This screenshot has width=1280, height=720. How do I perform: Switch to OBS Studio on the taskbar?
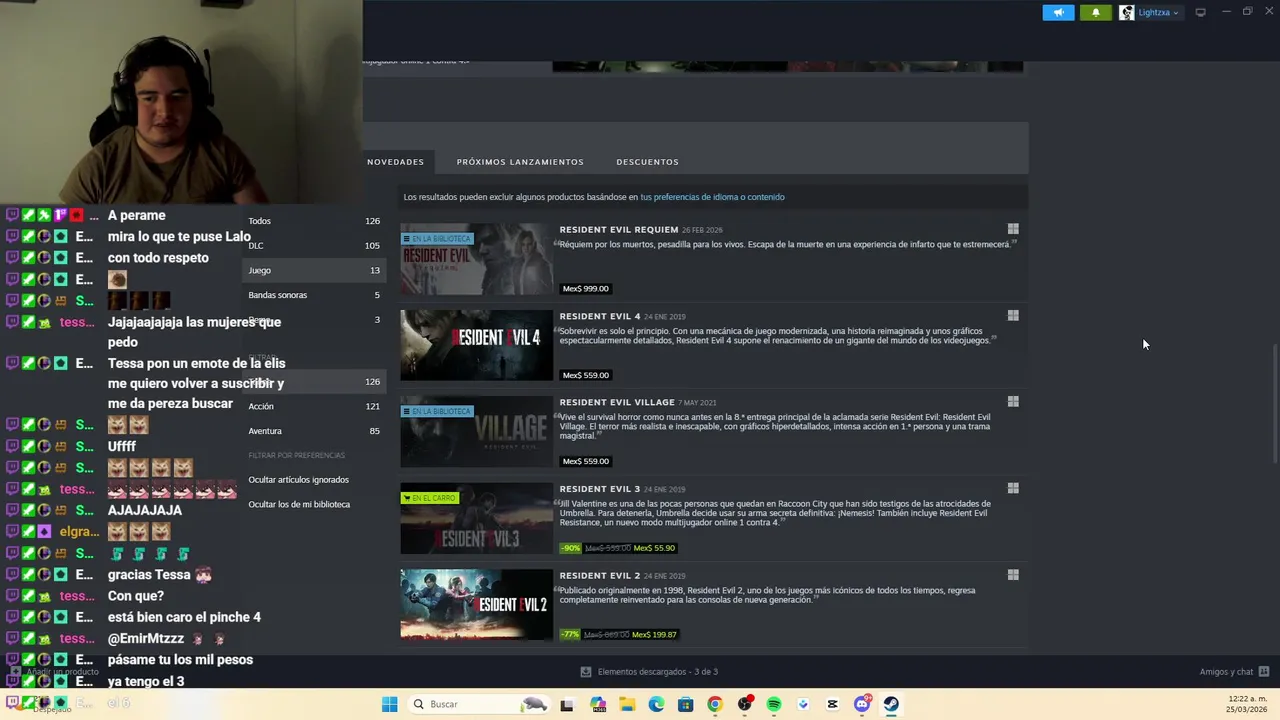click(x=744, y=704)
